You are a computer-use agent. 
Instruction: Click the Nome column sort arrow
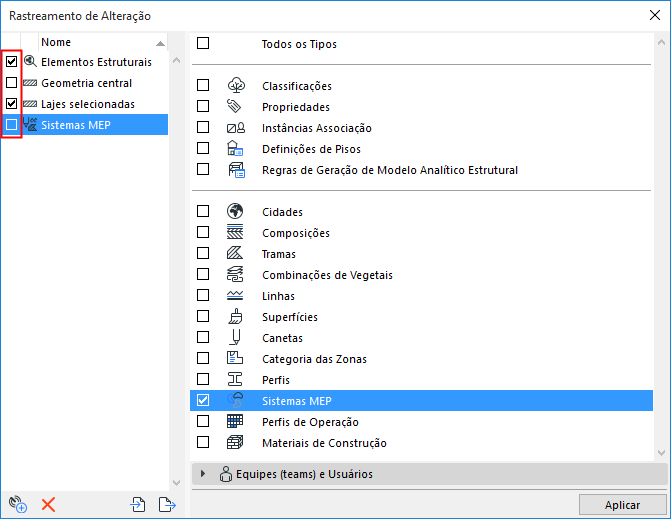pyautogui.click(x=160, y=44)
